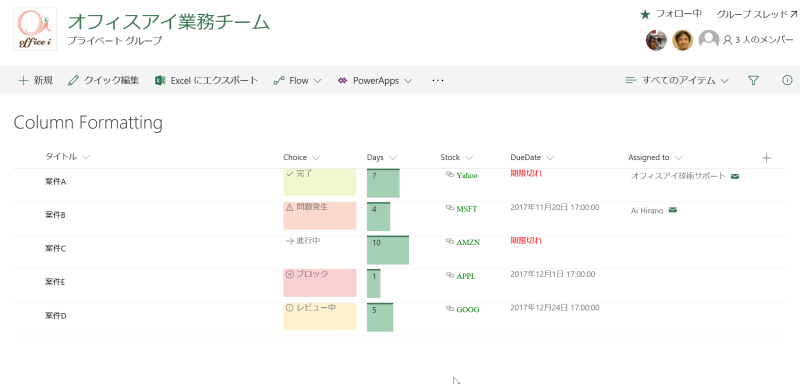Image resolution: width=800 pixels, height=384 pixels.
Task: Expand the タイトル column header menu
Action: (86, 157)
